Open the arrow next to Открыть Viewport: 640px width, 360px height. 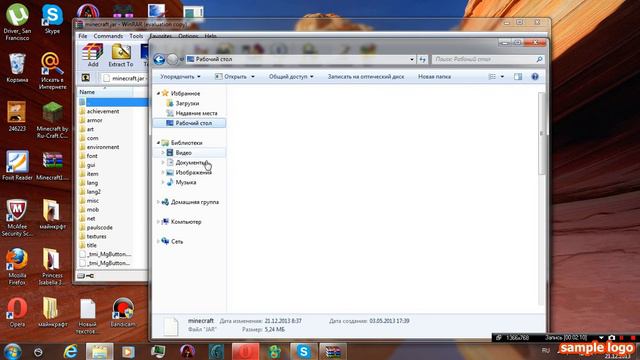253,77
